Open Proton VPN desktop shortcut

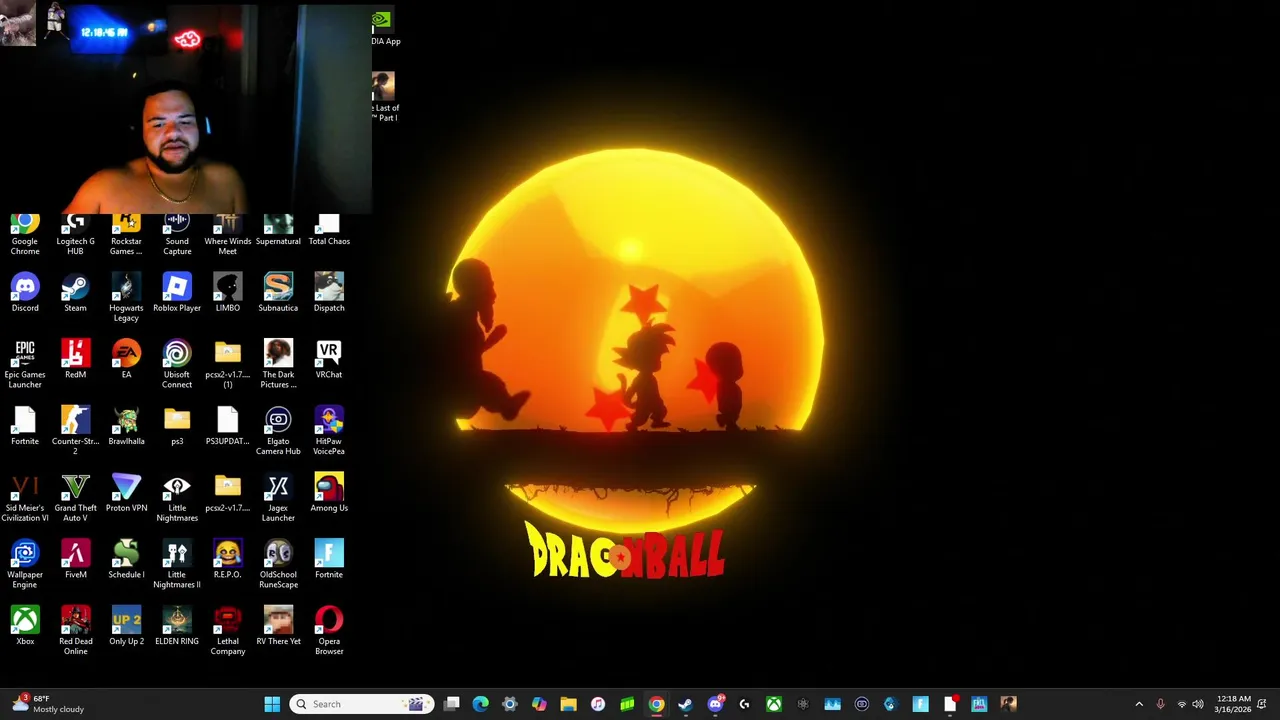(126, 493)
